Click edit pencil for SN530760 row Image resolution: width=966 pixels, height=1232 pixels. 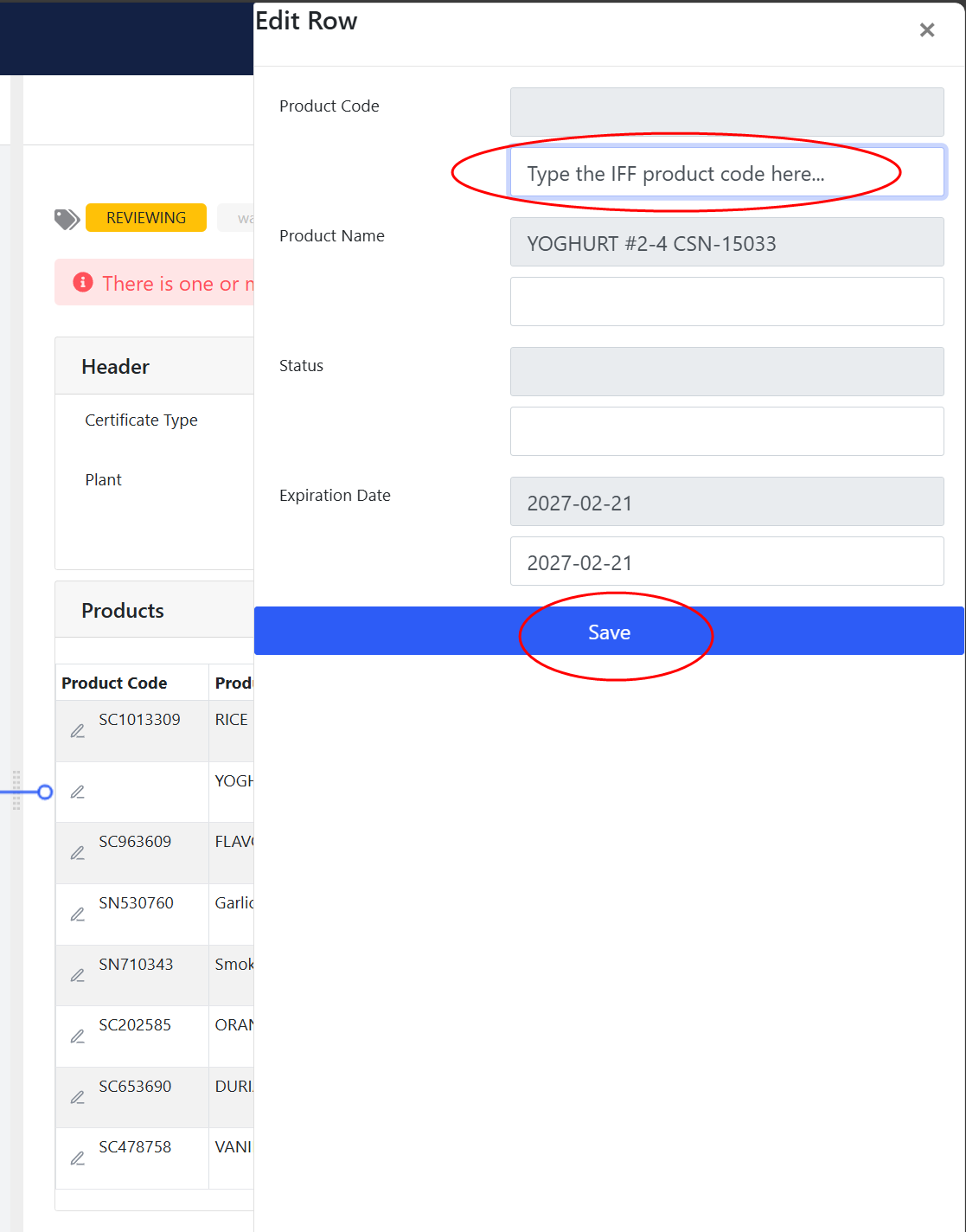(78, 914)
